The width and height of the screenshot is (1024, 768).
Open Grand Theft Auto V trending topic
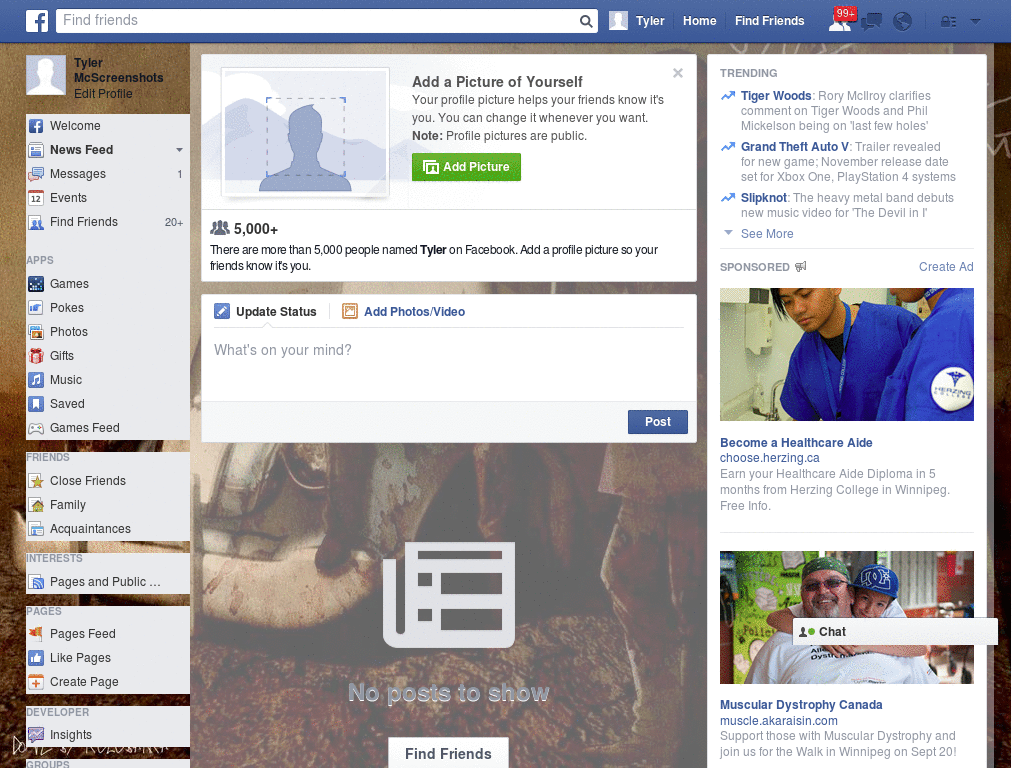tap(794, 146)
